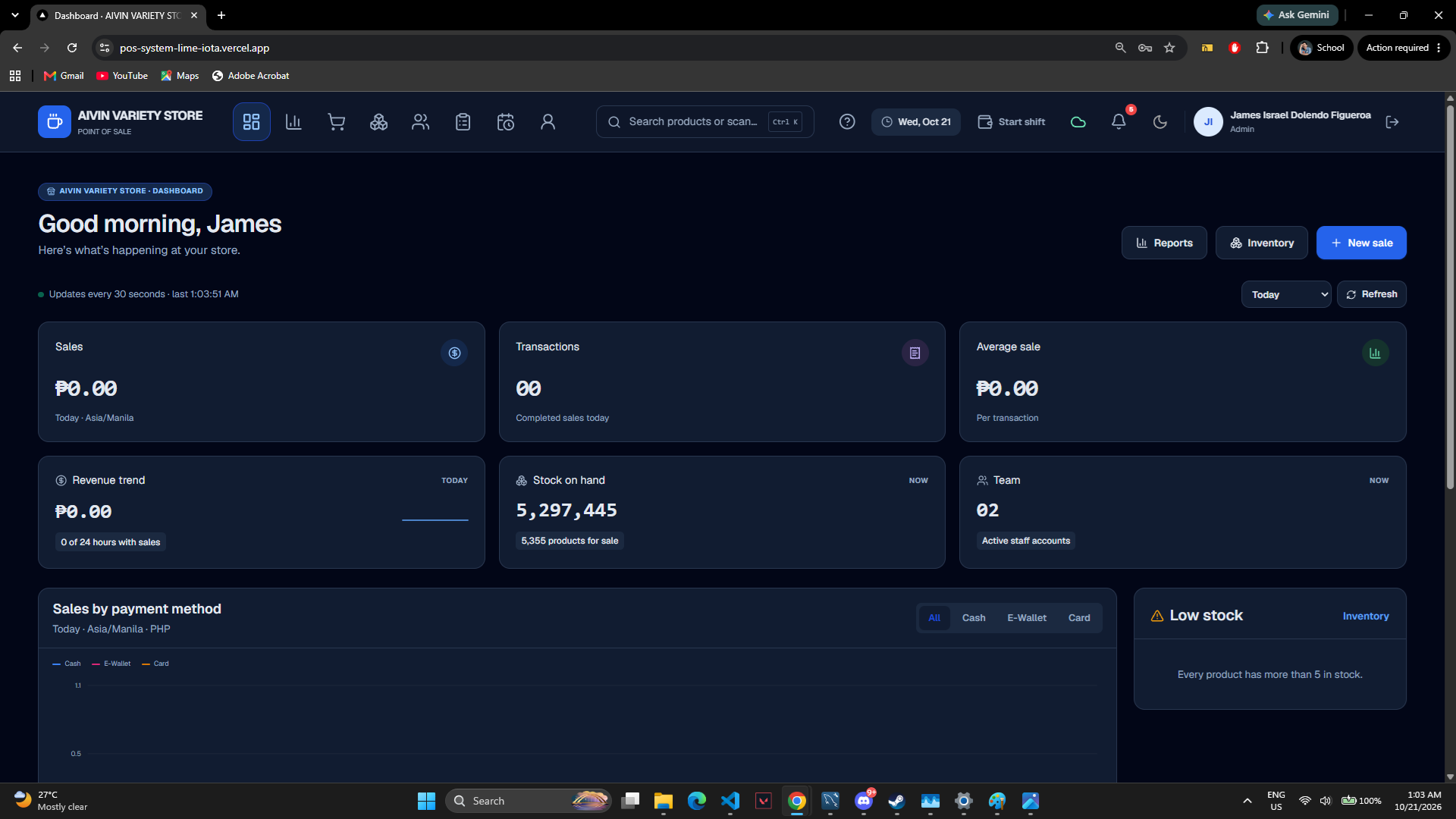Click the Adobe Acrobat bookmark
Viewport: 1456px width, 819px height.
[x=250, y=76]
